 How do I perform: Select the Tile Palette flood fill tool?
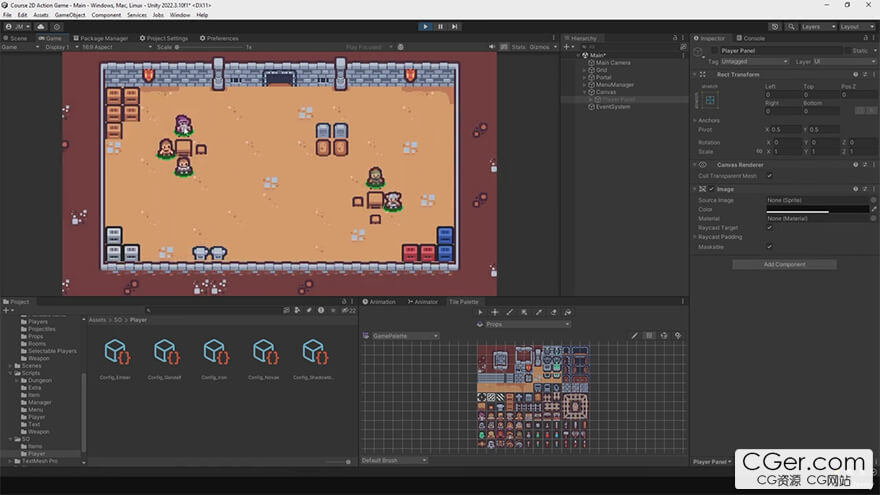(568, 312)
